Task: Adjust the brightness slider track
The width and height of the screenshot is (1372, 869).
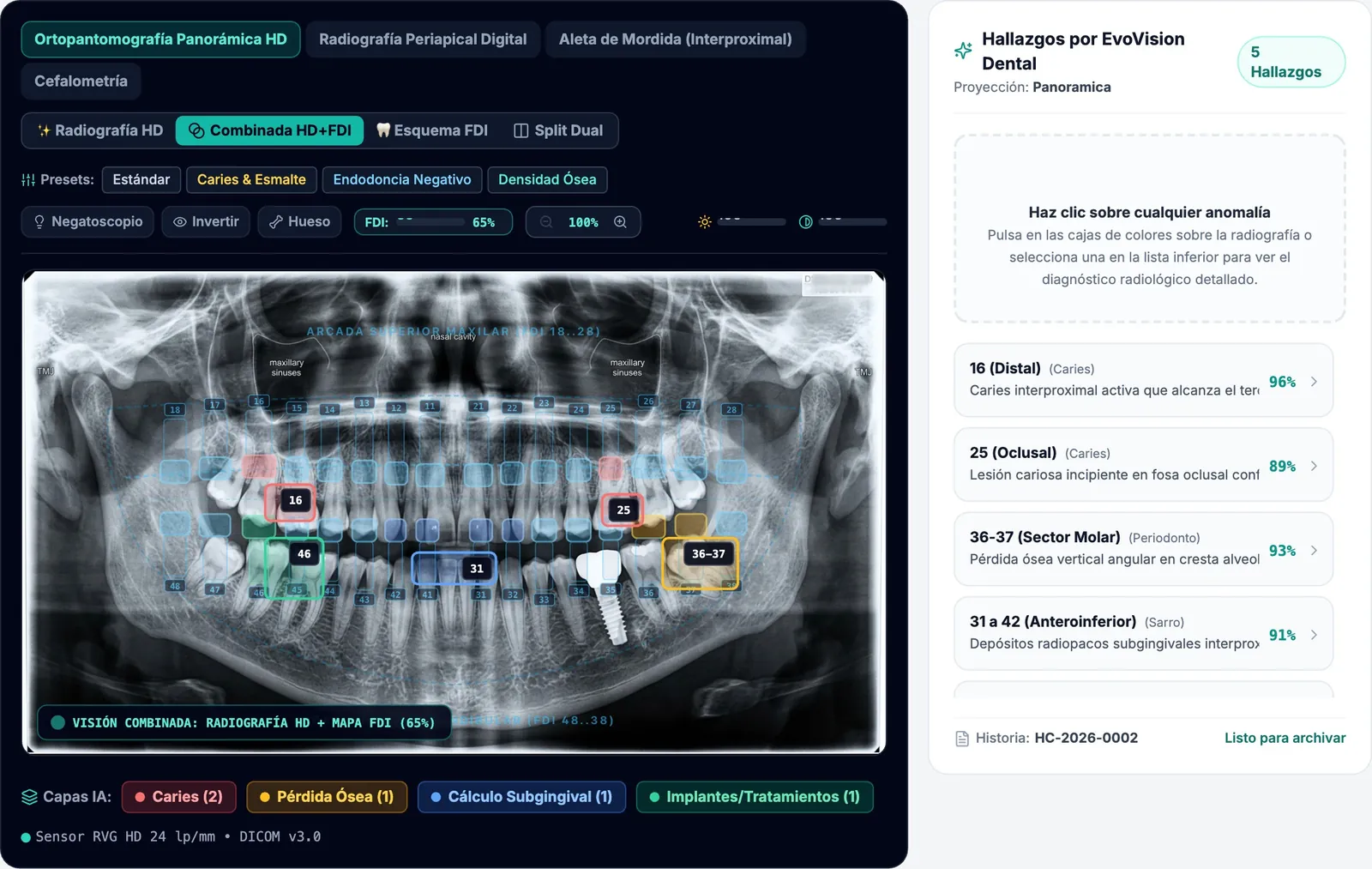Action: click(752, 222)
